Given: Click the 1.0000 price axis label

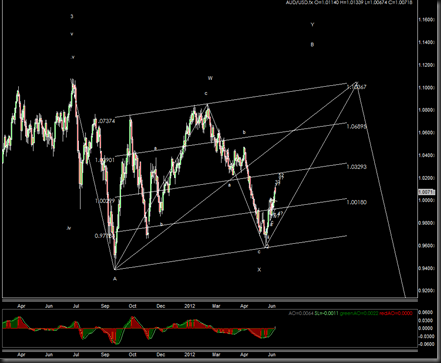Looking at the screenshot, I should point(426,200).
